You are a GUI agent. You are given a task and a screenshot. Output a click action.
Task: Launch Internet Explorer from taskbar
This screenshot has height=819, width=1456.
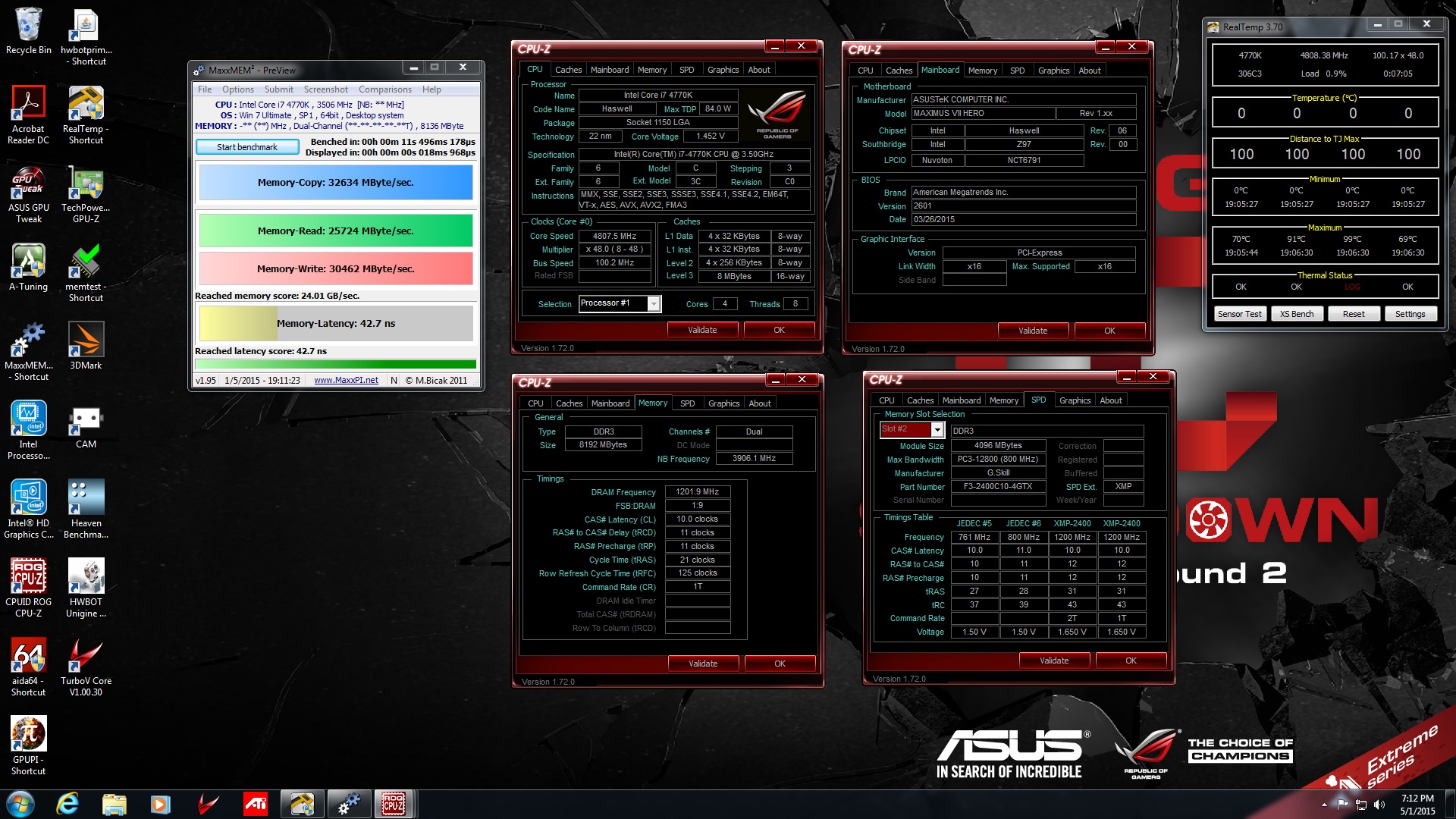coord(67,804)
